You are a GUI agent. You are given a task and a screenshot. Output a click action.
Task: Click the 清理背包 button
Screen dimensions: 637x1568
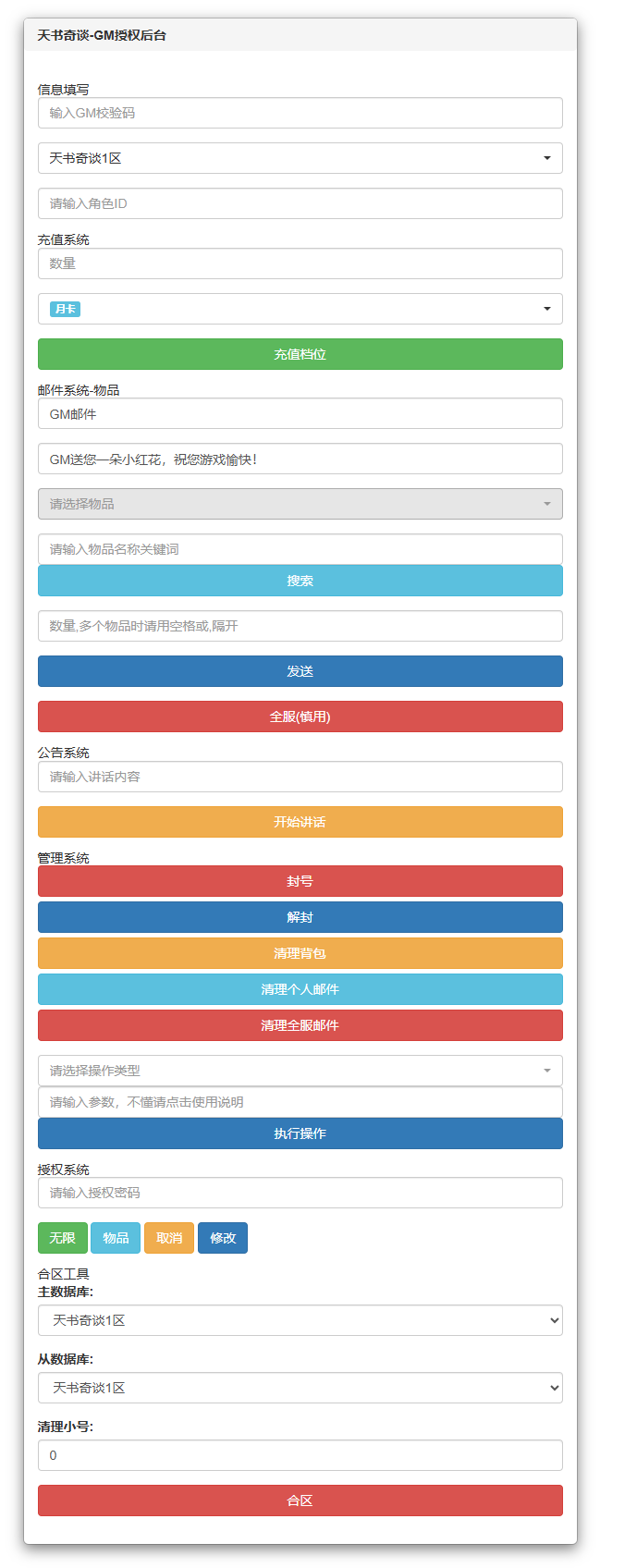tap(300, 953)
